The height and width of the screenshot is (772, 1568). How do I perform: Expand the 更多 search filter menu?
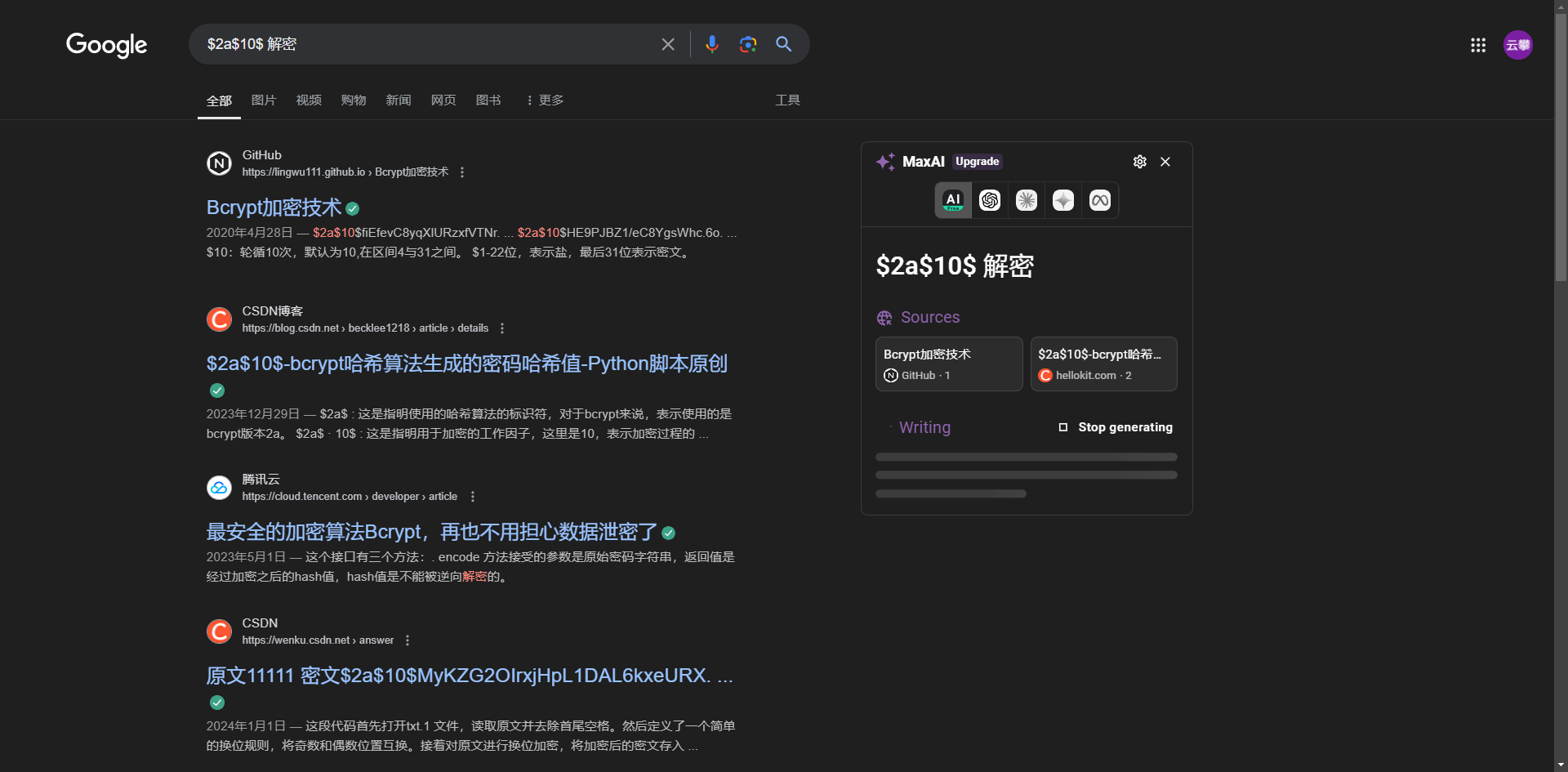545,100
